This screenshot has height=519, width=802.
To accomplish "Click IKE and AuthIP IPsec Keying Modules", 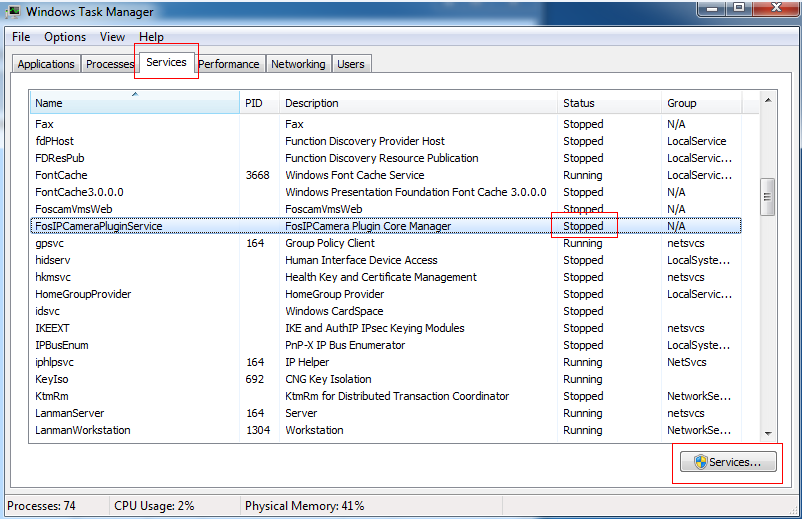I will point(374,328).
